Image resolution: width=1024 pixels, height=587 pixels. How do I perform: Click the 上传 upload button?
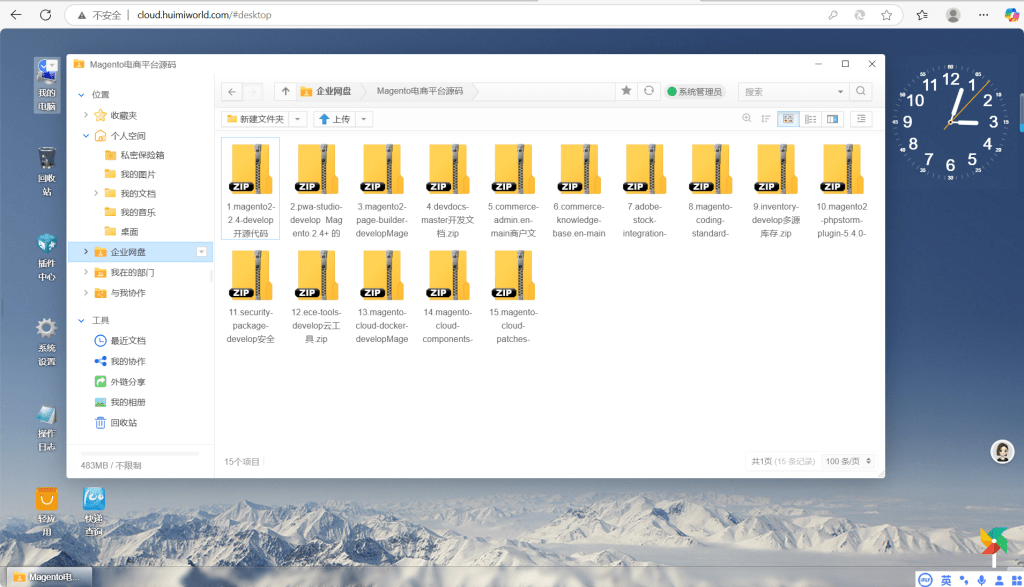pos(335,119)
